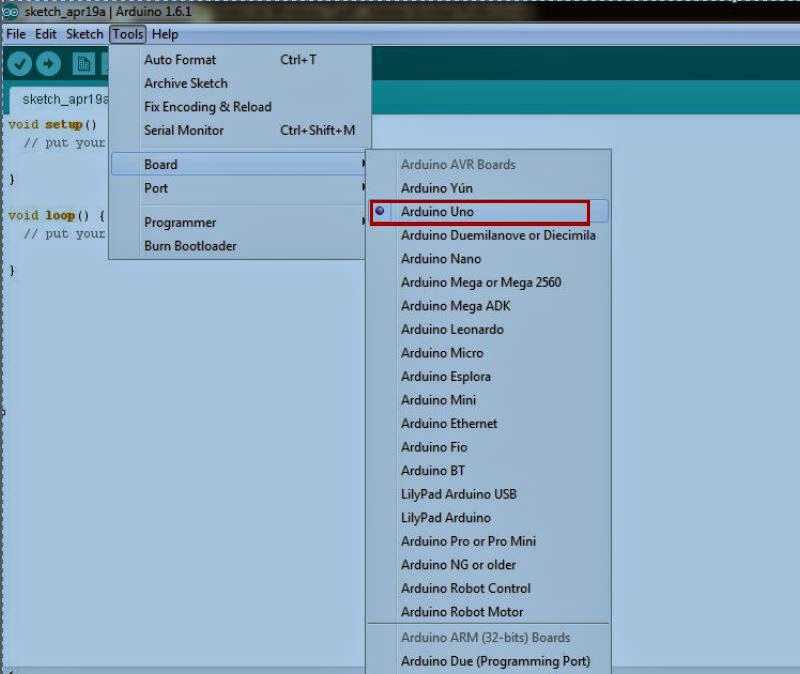This screenshot has width=800, height=674.
Task: Choose Arduino Robot Control board
Action: (489, 588)
